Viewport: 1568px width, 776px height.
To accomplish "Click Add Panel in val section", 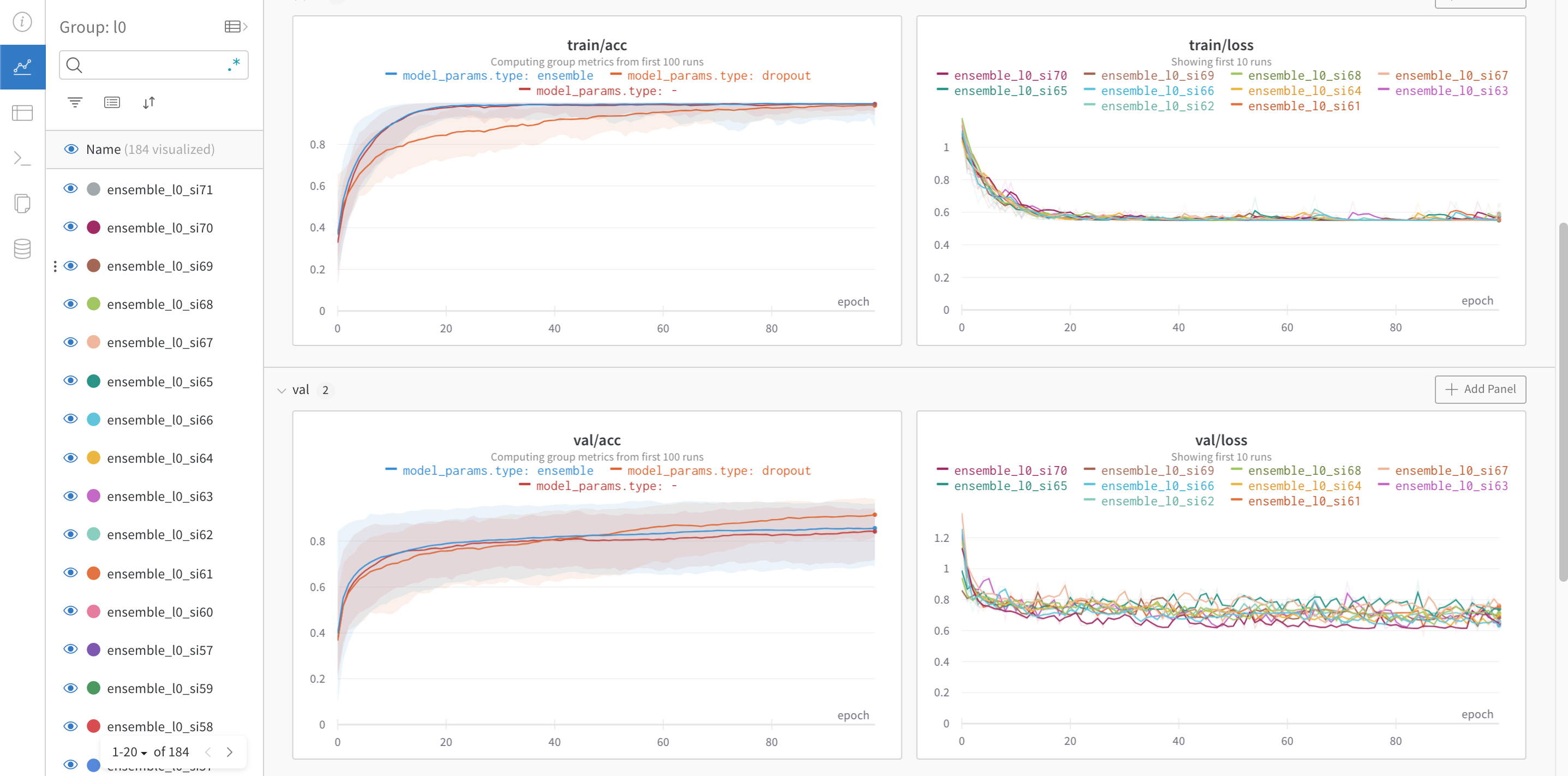I will (1480, 390).
